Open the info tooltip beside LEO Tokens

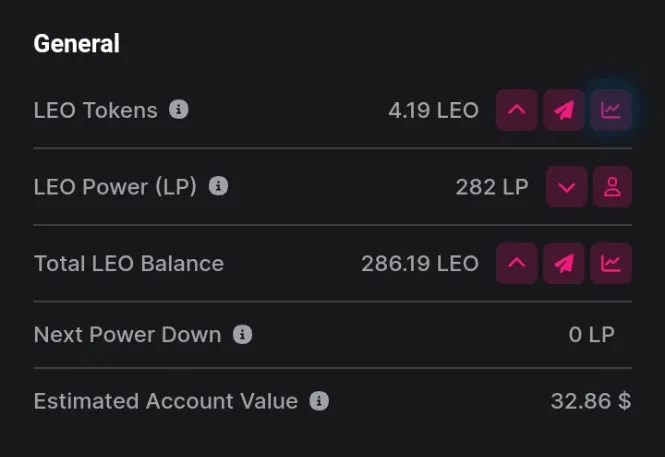pos(179,110)
